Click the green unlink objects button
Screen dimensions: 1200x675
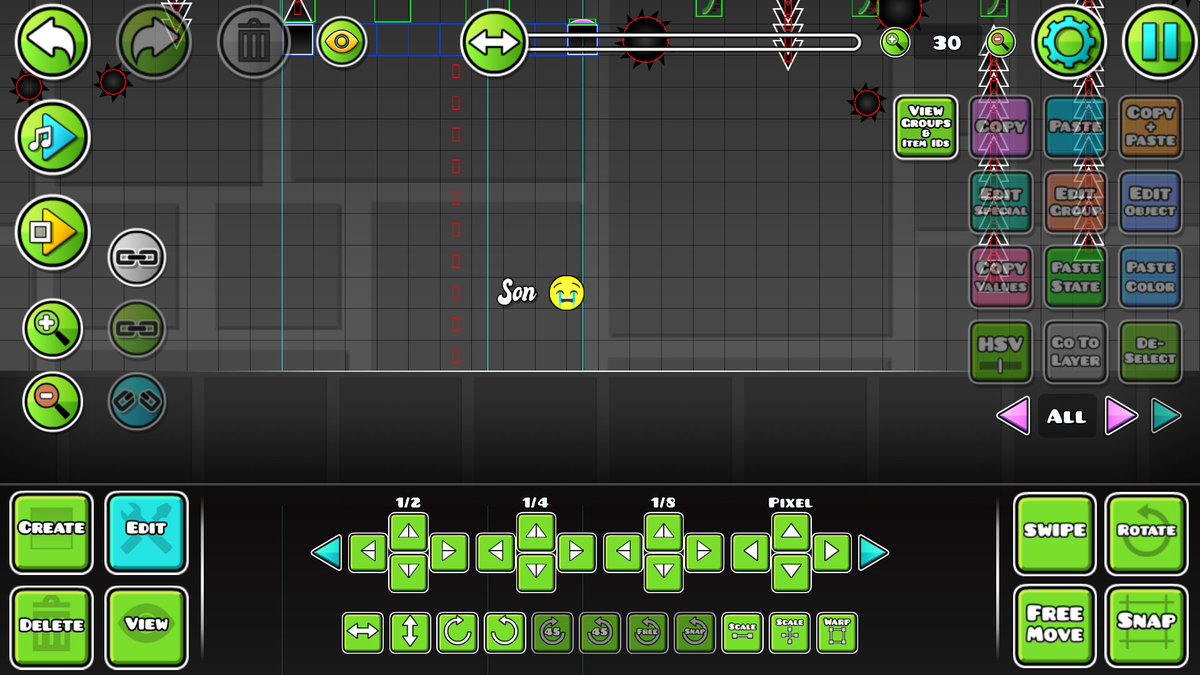[136, 329]
